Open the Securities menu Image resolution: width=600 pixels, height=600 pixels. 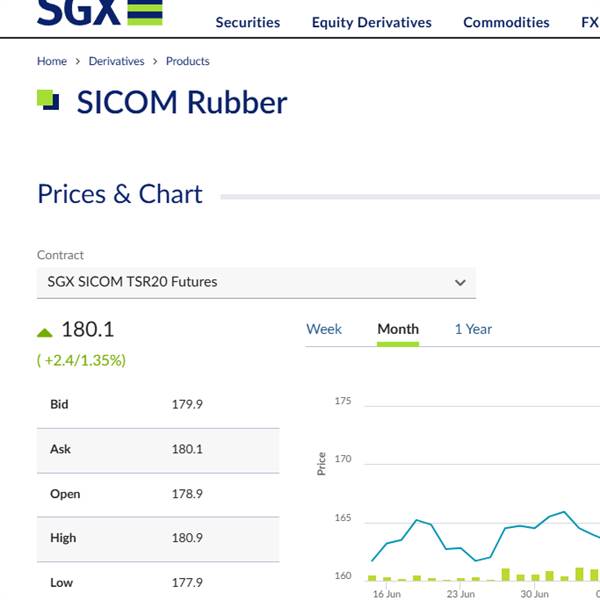(x=248, y=23)
